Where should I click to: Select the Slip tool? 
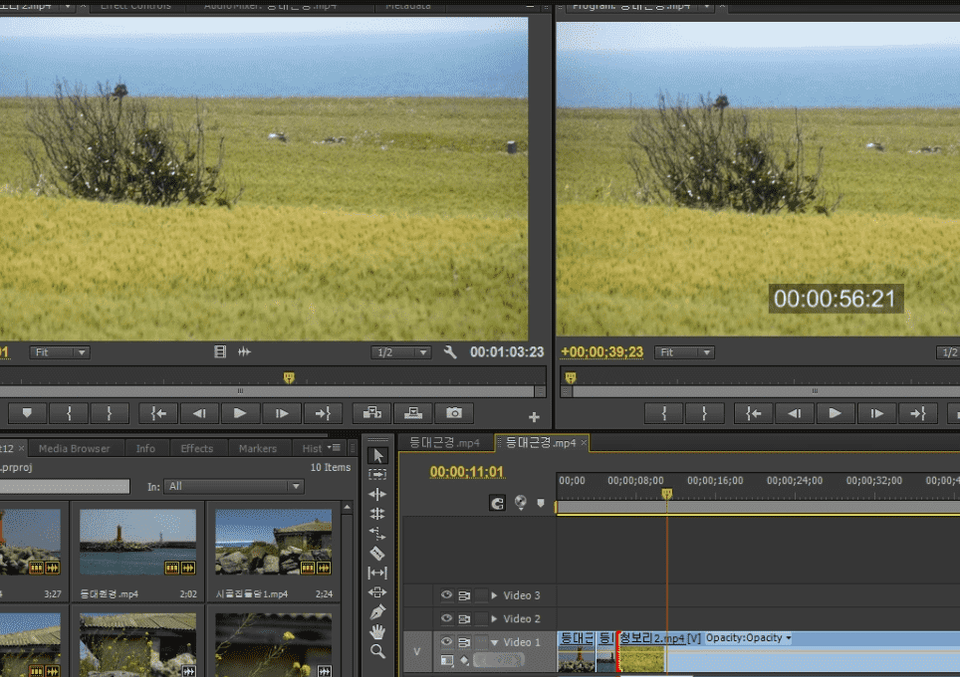click(378, 573)
